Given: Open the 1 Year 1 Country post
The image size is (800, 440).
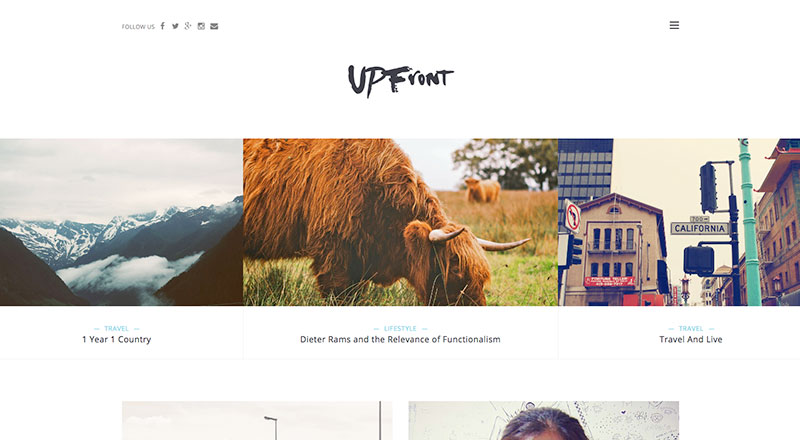Looking at the screenshot, I should click(116, 339).
